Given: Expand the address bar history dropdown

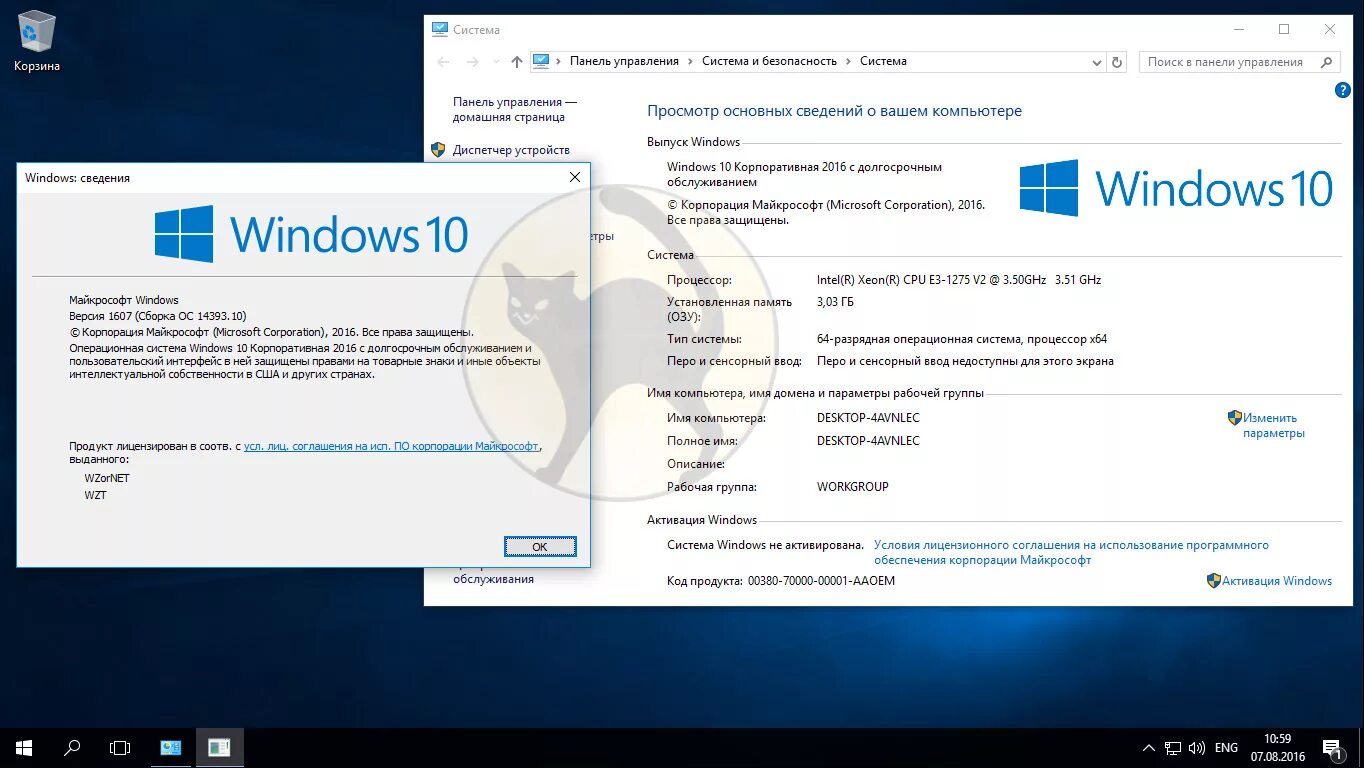Looking at the screenshot, I should (x=1096, y=62).
